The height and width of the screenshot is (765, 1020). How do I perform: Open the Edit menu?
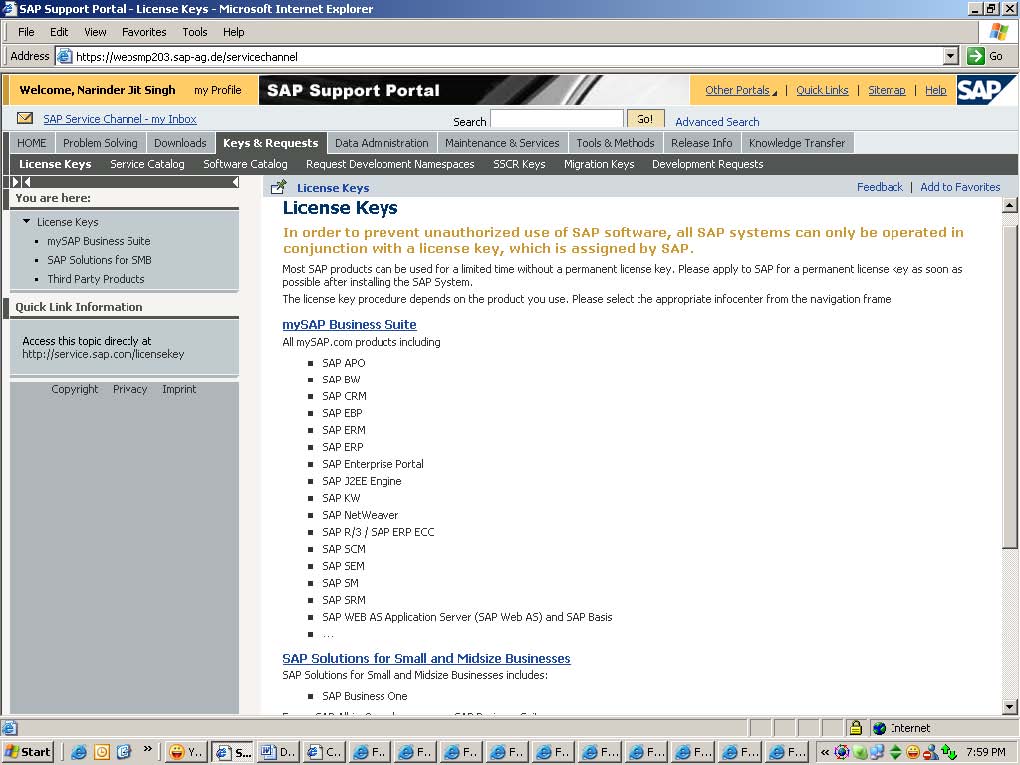(x=59, y=32)
